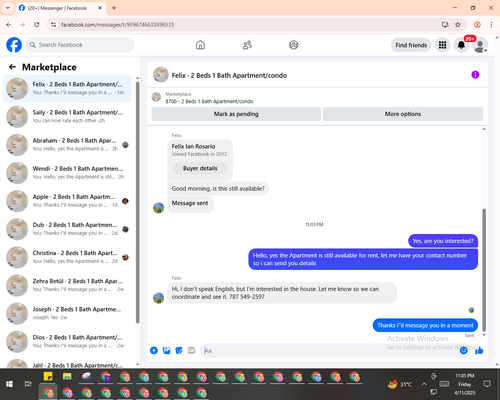Click the site information icon in address bar
This screenshot has width=500, height=400.
click(53, 25)
